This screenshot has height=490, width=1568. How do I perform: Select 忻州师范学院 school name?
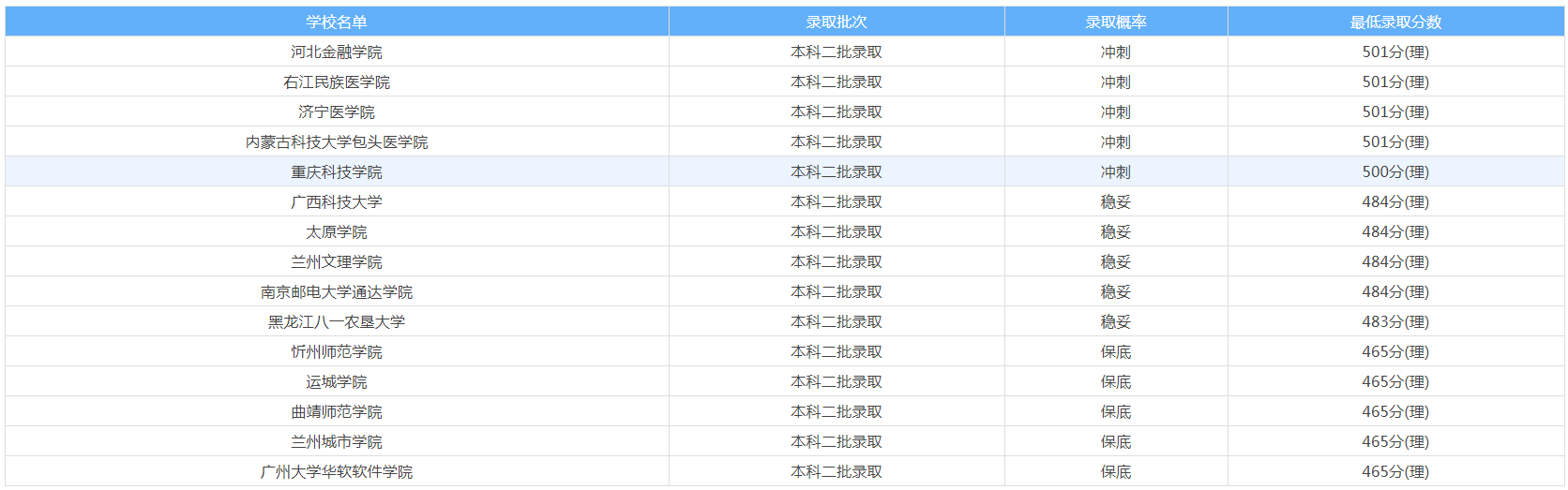(x=337, y=351)
